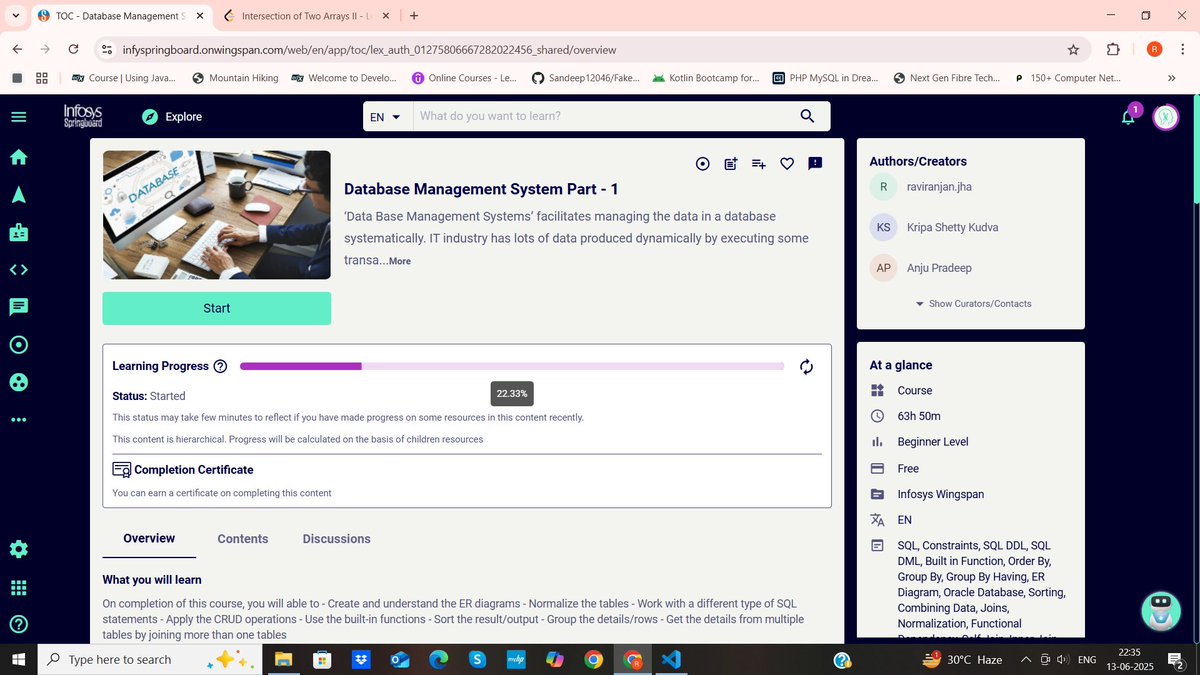The height and width of the screenshot is (675, 1200).
Task: Click the Start course button
Action: (x=217, y=308)
